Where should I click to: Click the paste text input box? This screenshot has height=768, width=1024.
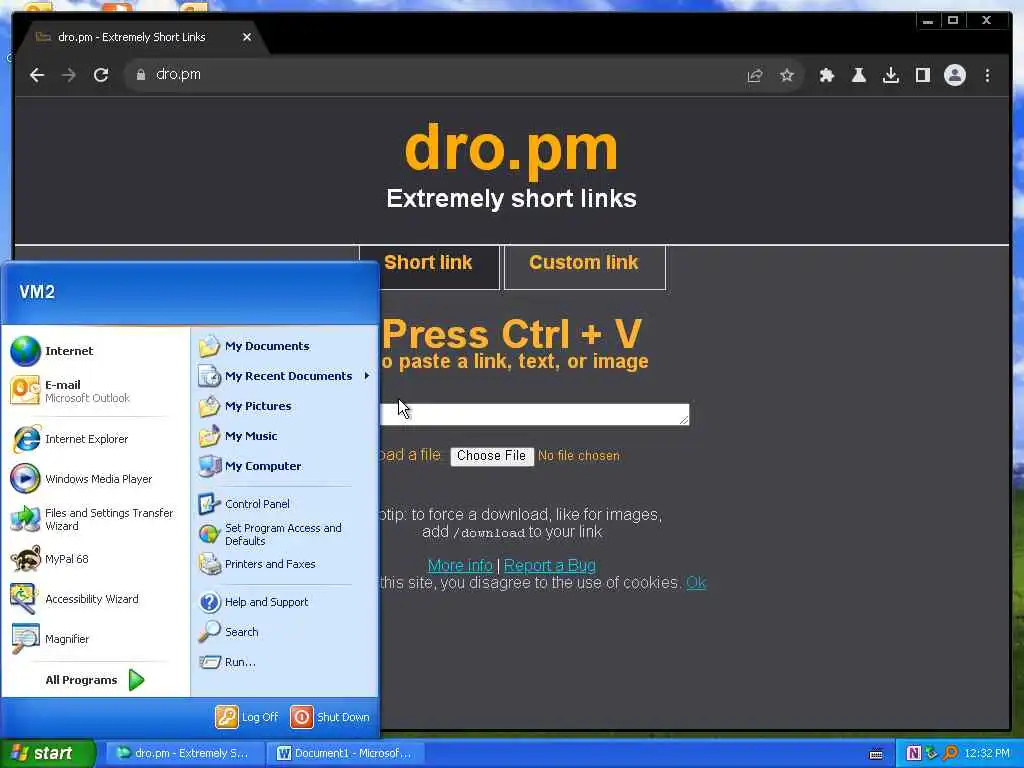click(534, 414)
